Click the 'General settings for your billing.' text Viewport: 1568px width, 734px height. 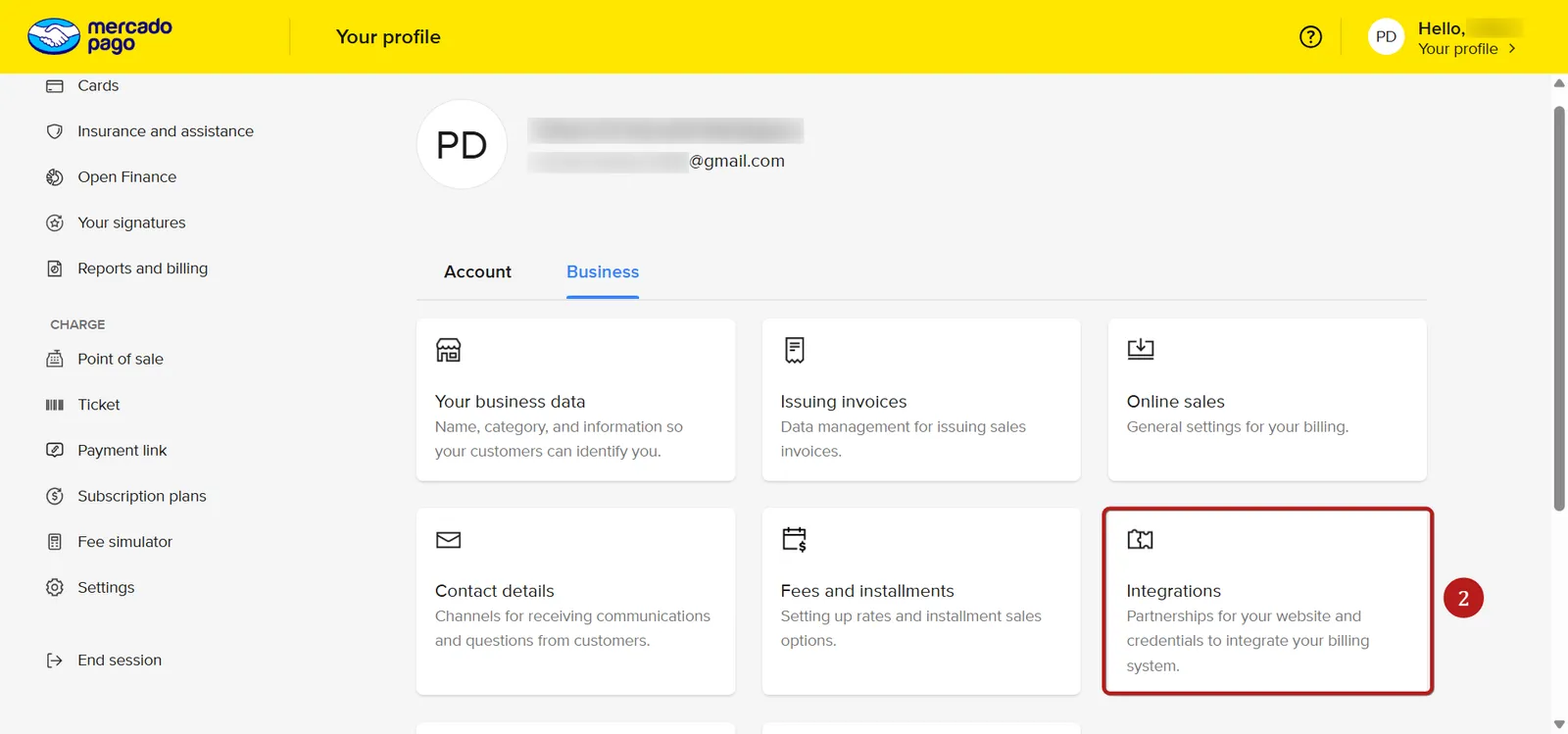coord(1238,427)
